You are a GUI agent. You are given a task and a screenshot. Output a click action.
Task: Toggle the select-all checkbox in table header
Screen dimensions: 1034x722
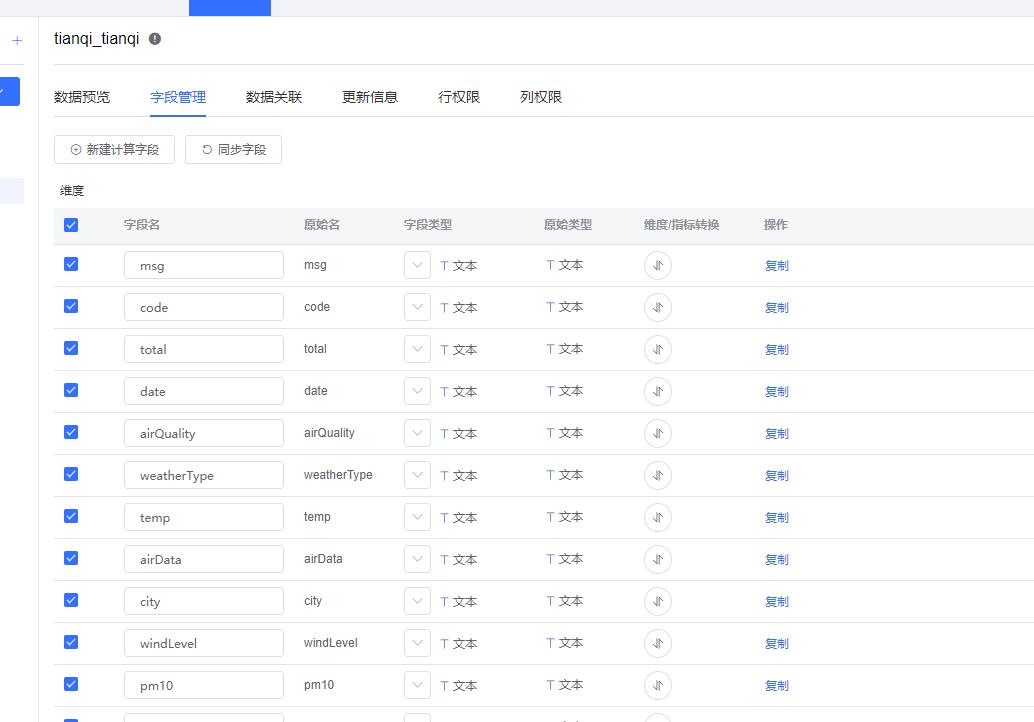coord(70,225)
